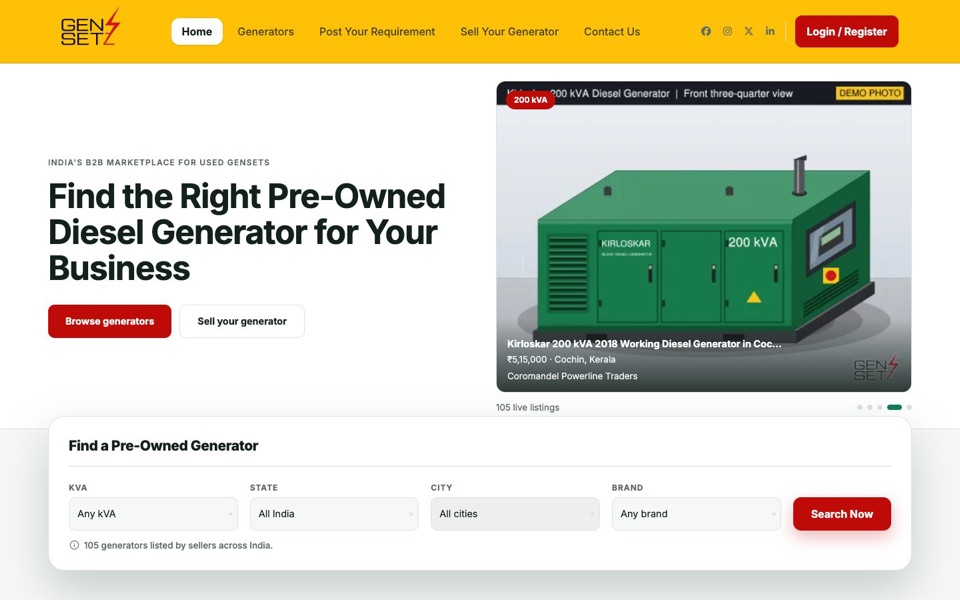Open the Facebook social icon

[x=706, y=31]
